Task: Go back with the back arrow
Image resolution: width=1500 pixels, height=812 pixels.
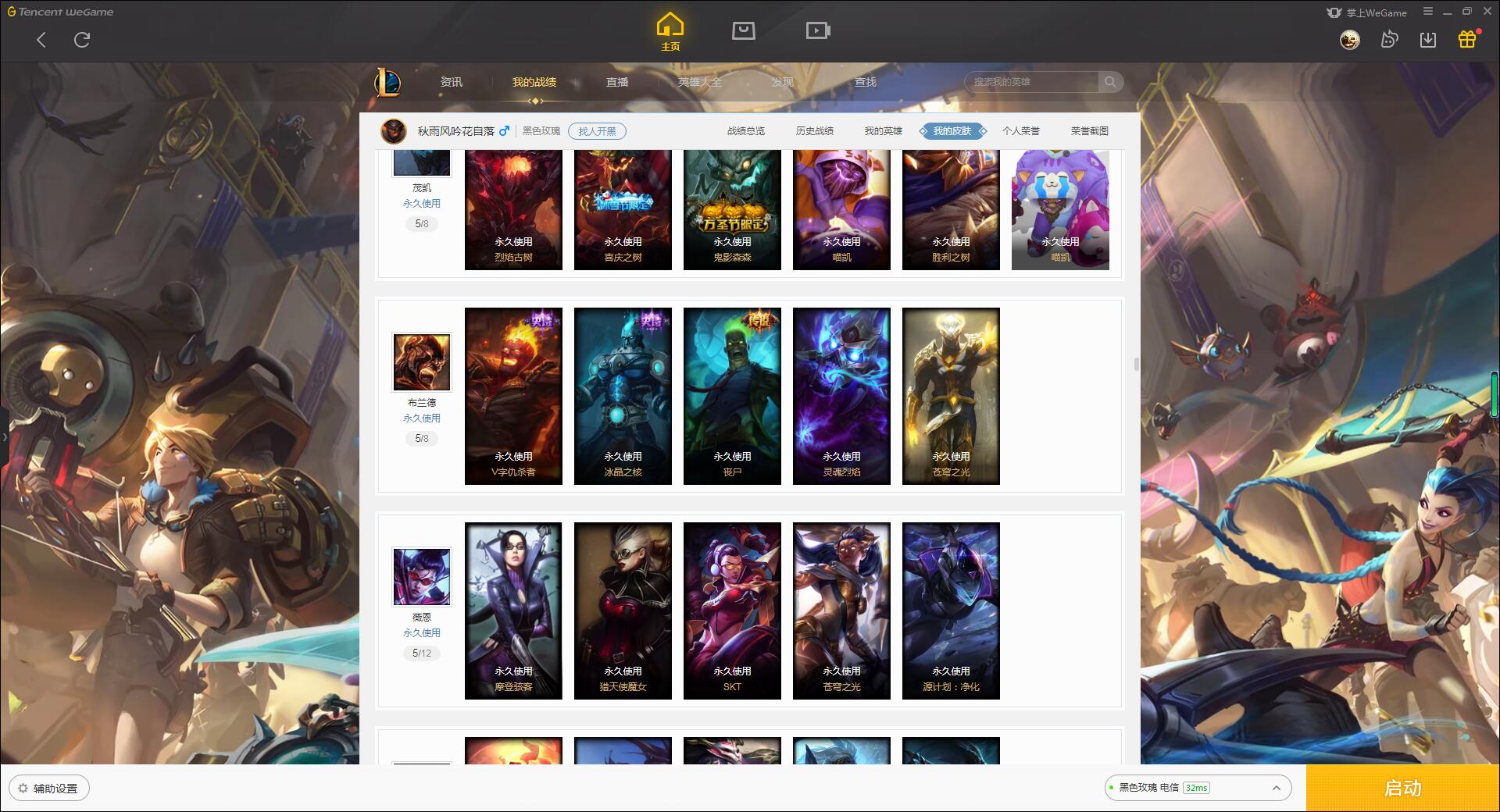Action: [41, 40]
